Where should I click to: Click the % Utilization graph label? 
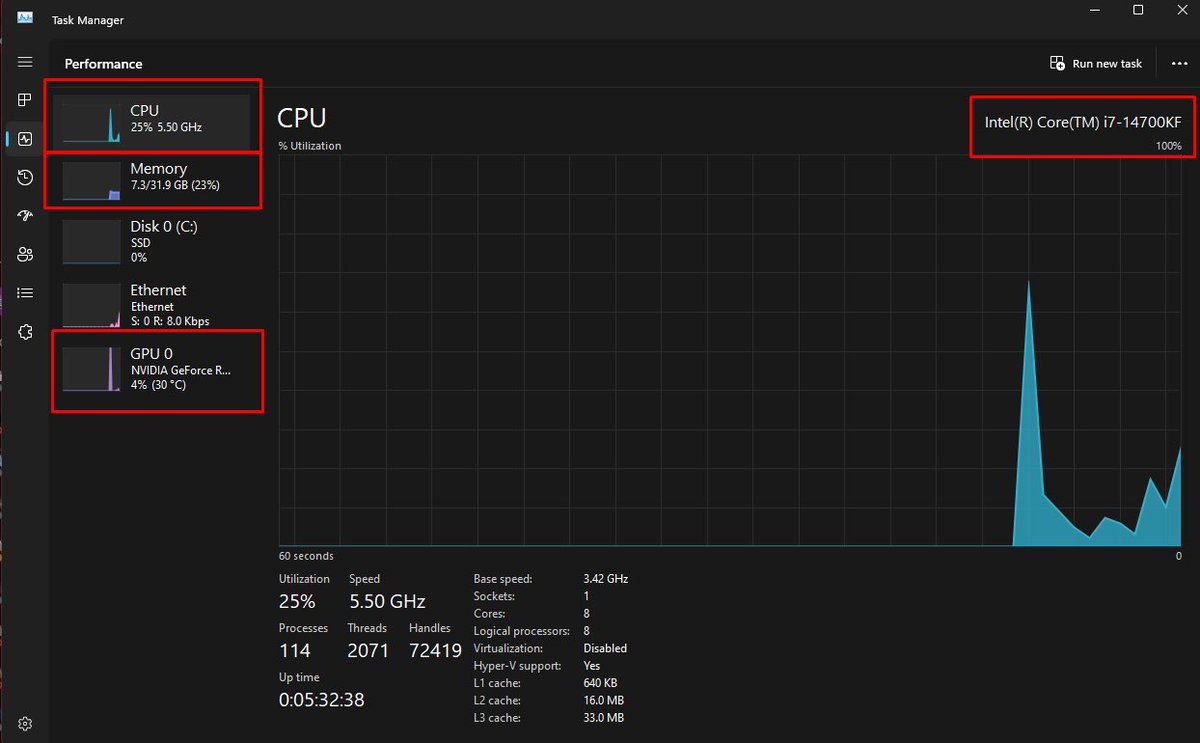[x=309, y=146]
